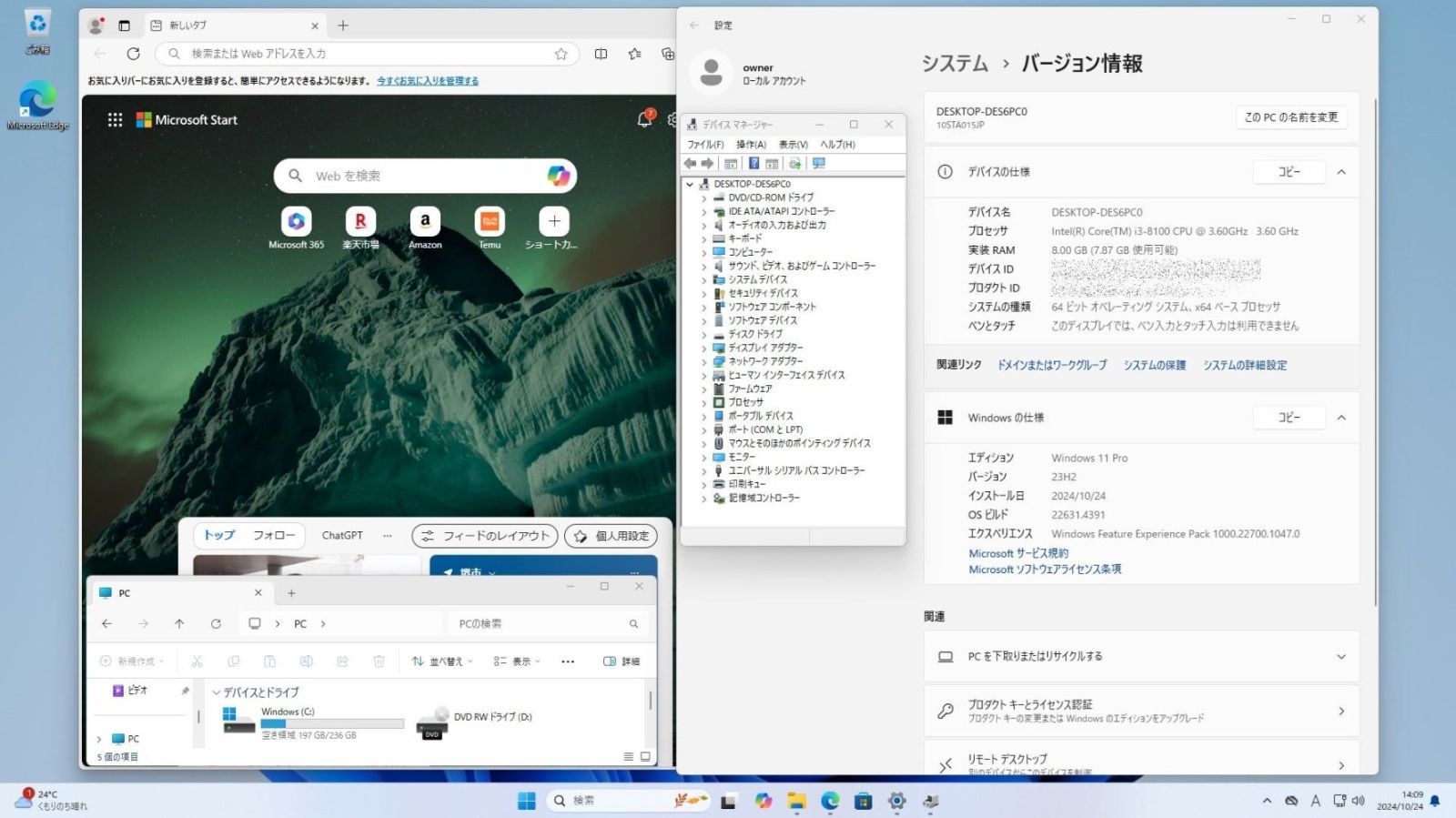1456x818 pixels.
Task: Expand the Display adapters node in Device Manager
Action: coord(703,348)
